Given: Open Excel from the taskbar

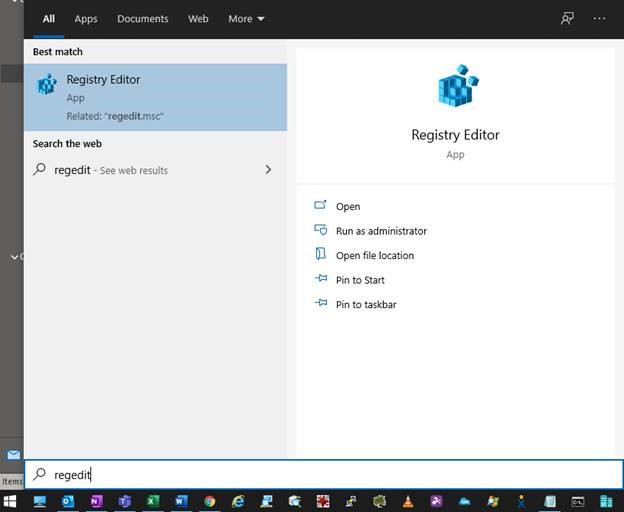Looking at the screenshot, I should click(153, 502).
